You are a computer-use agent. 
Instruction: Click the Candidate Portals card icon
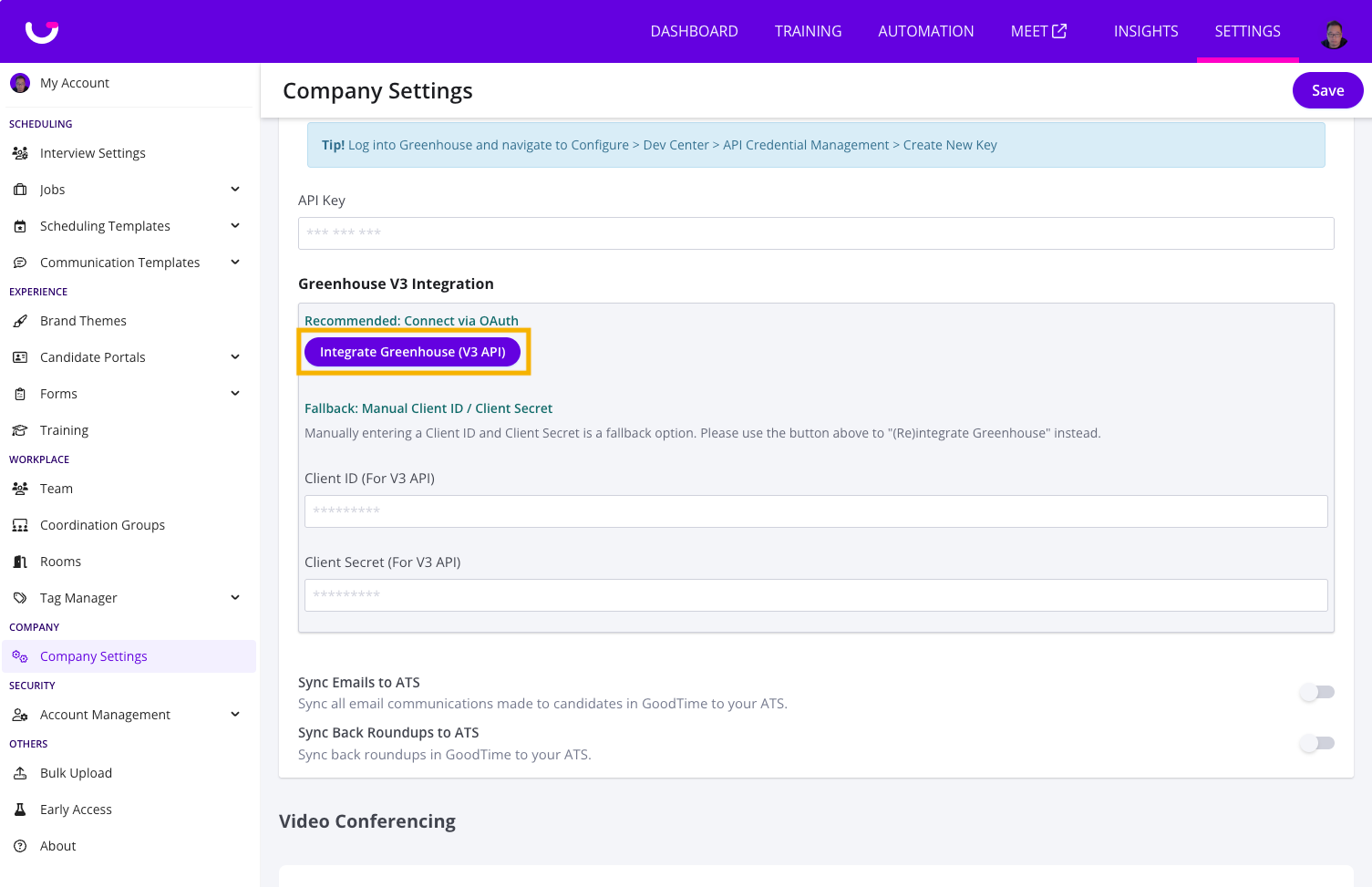click(20, 357)
